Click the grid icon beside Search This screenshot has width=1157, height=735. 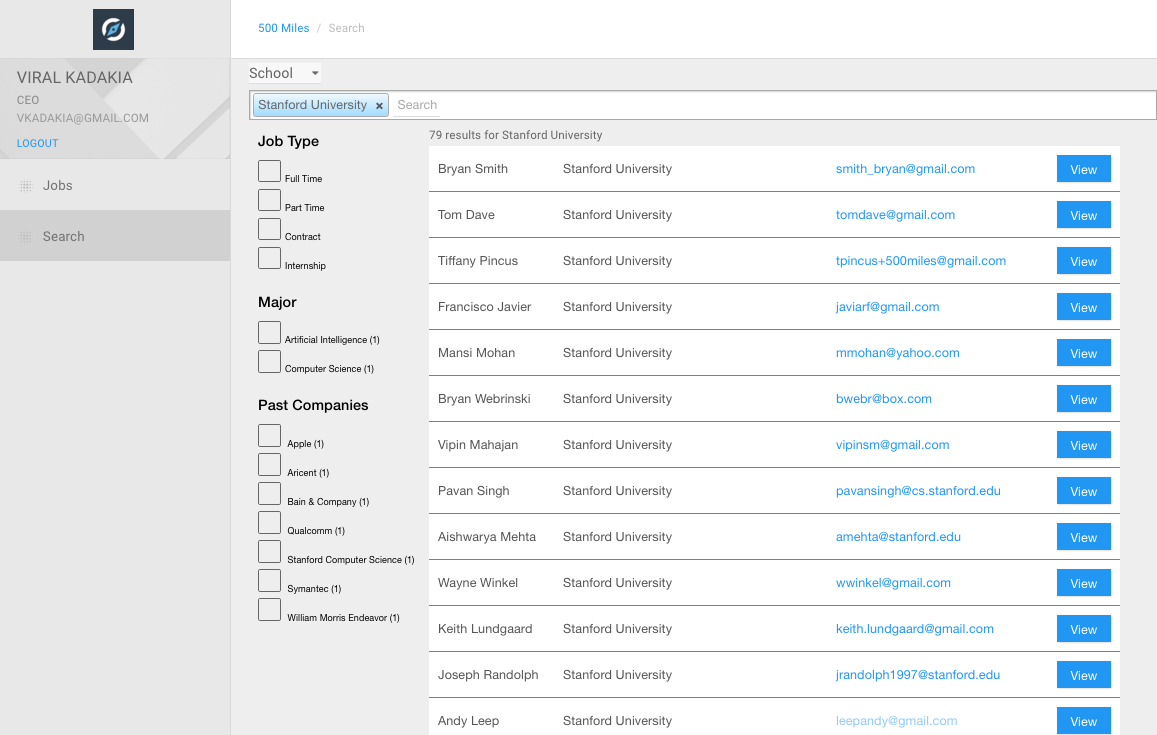click(x=26, y=237)
